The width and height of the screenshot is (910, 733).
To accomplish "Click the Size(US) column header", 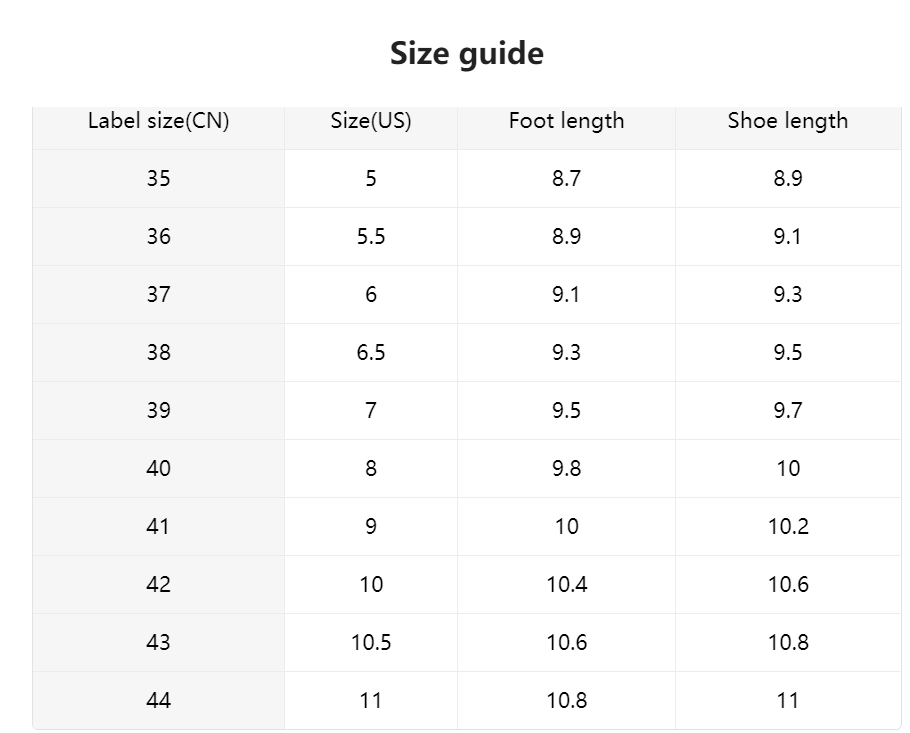I will [371, 121].
